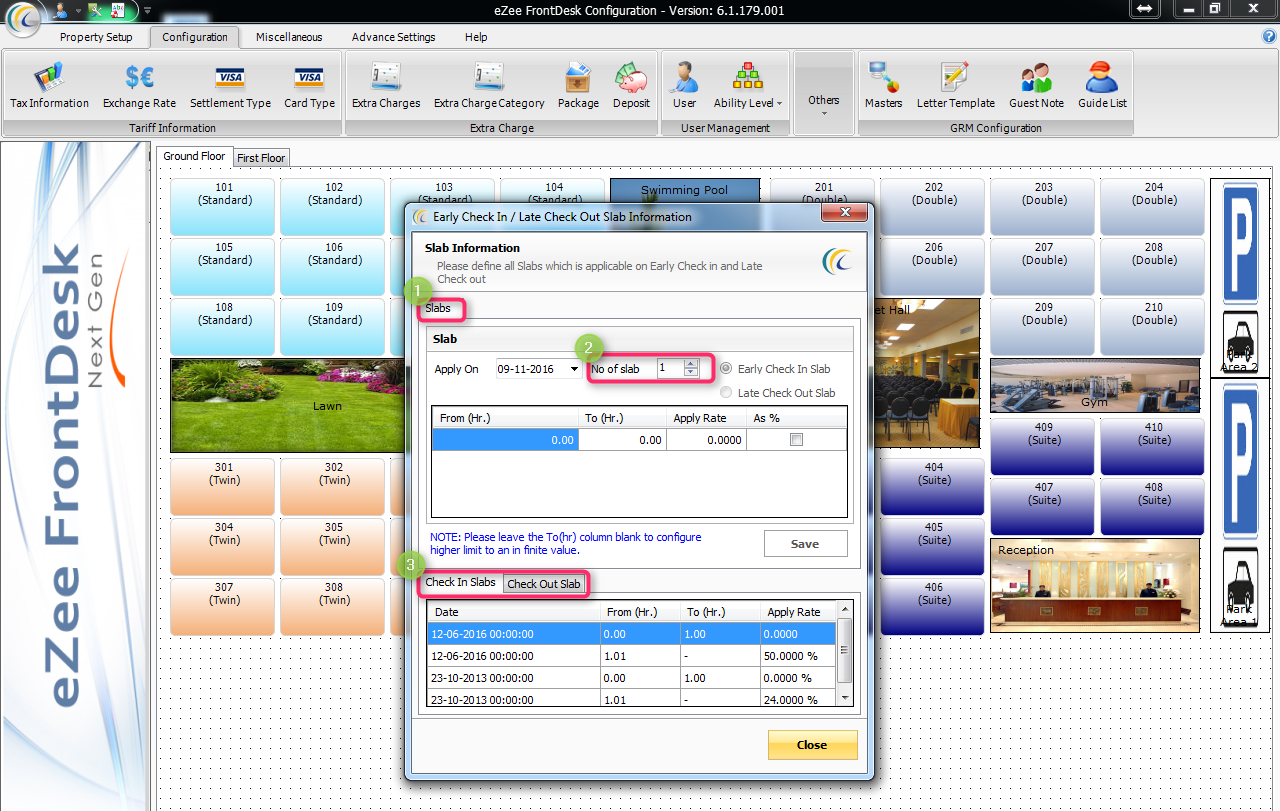Select room 102 (Standard)
1280x811 pixels.
(334, 207)
